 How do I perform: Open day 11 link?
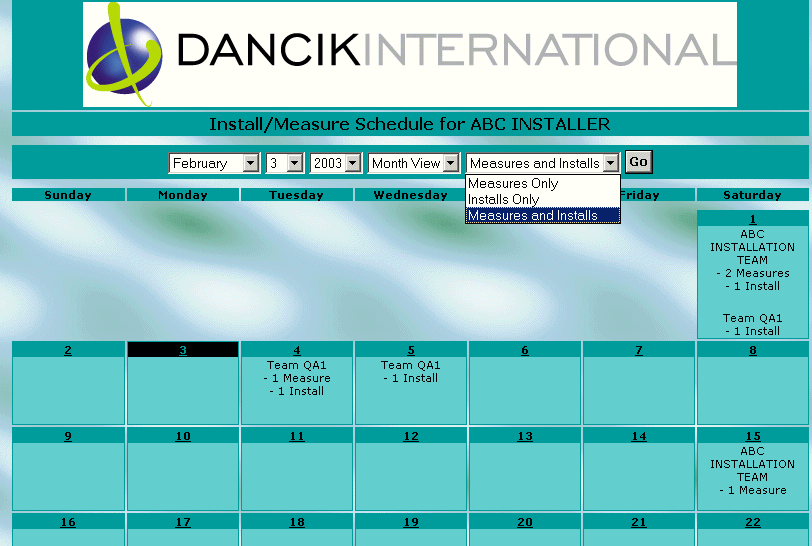pyautogui.click(x=297, y=436)
